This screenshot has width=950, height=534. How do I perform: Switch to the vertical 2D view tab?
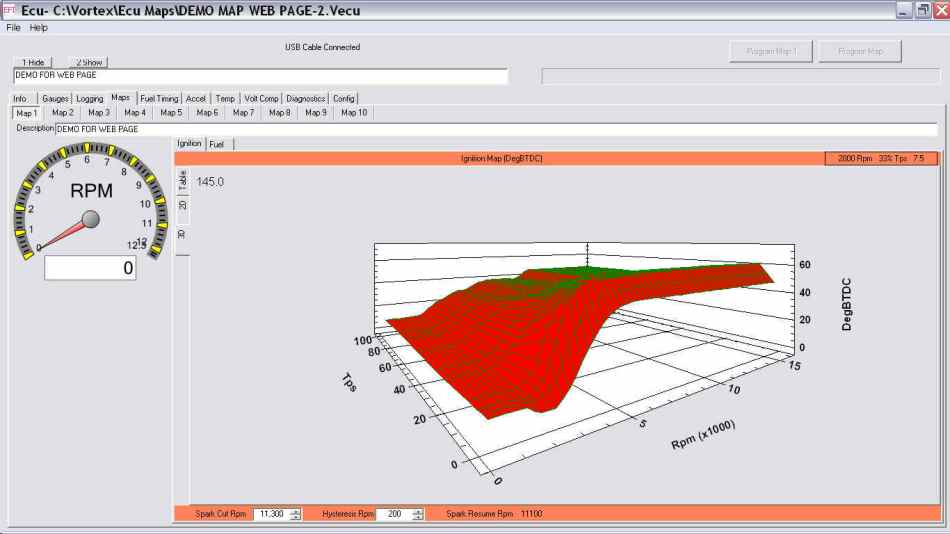point(182,205)
